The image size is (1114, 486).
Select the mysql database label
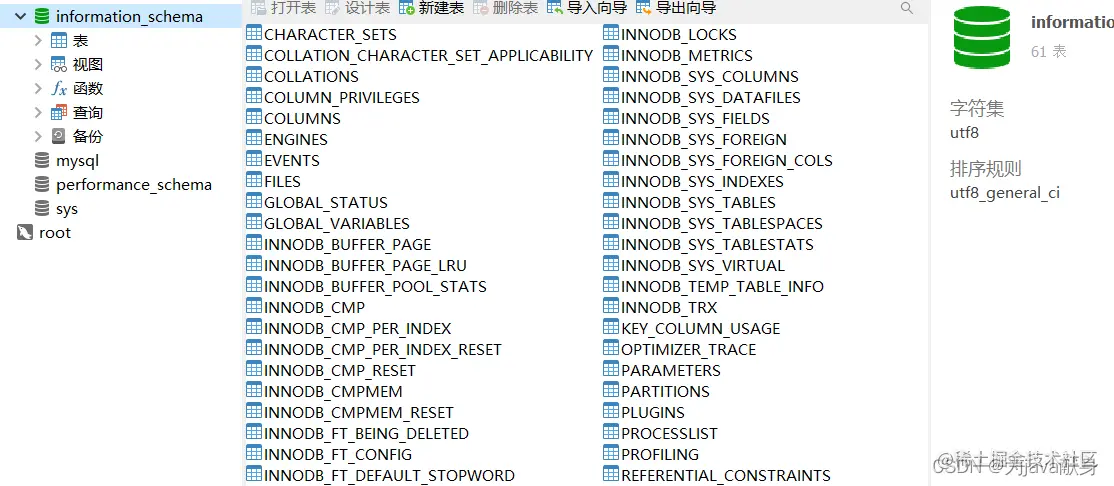coord(77,161)
